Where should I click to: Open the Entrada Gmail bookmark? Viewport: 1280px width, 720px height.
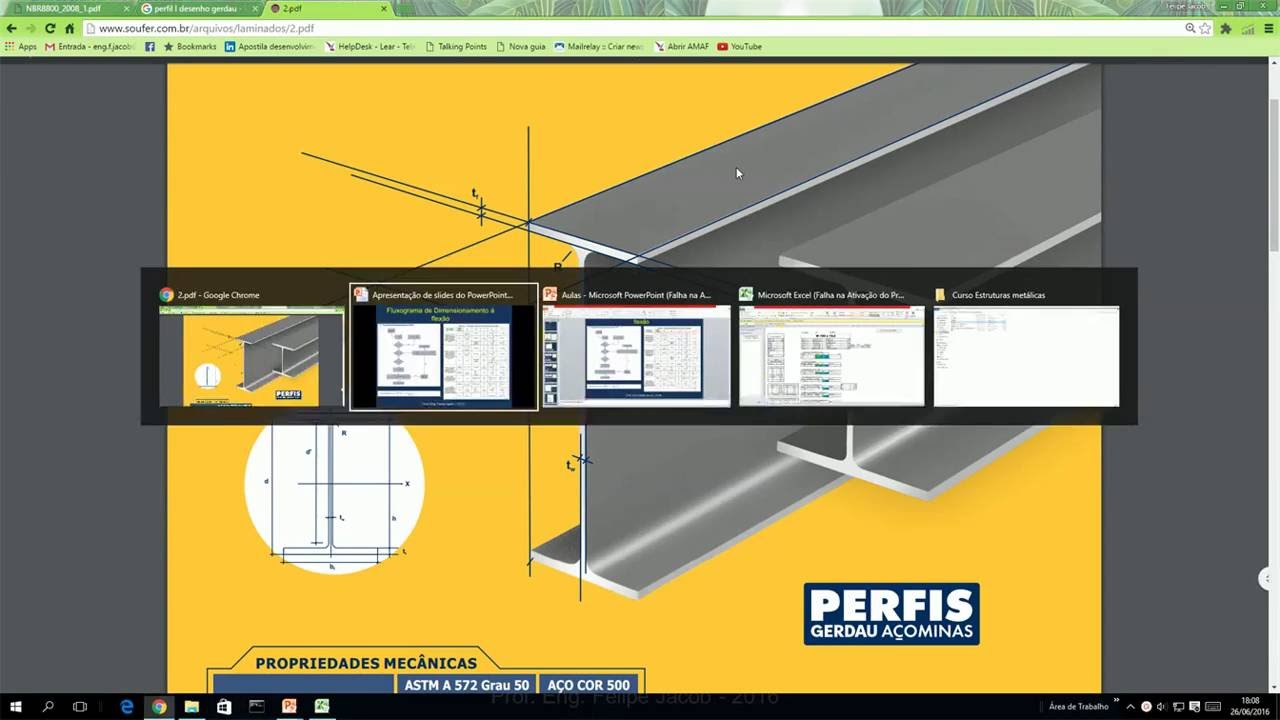pos(89,46)
